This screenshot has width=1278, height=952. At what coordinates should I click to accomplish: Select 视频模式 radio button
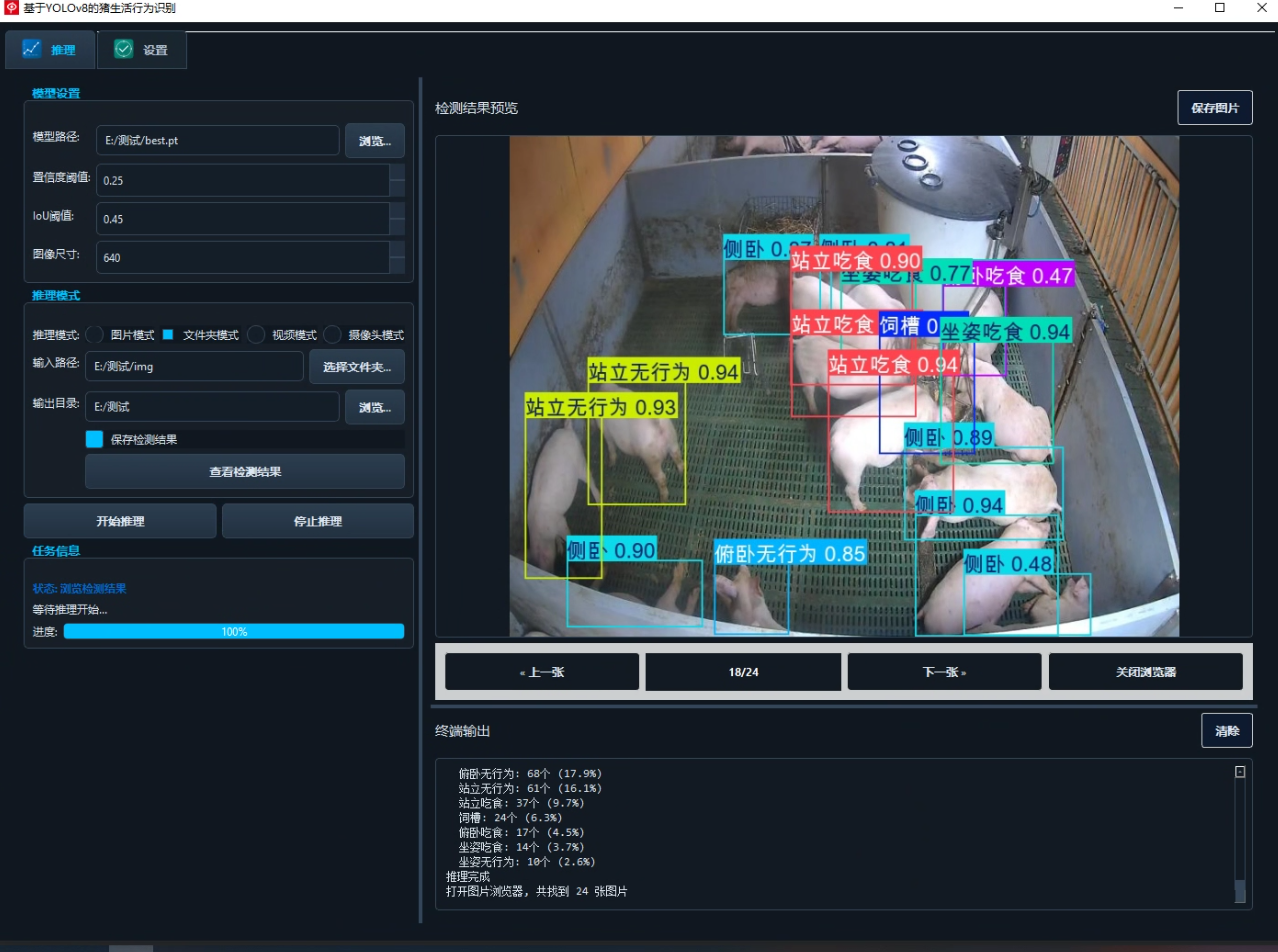click(x=256, y=335)
